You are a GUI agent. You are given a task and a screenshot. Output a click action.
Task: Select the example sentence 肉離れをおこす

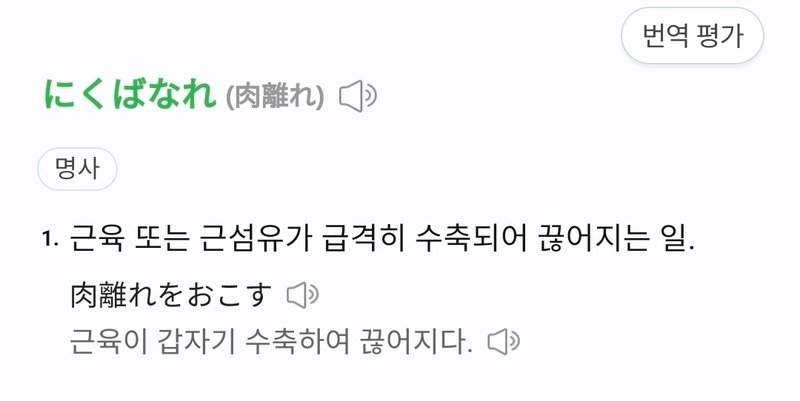[171, 295]
